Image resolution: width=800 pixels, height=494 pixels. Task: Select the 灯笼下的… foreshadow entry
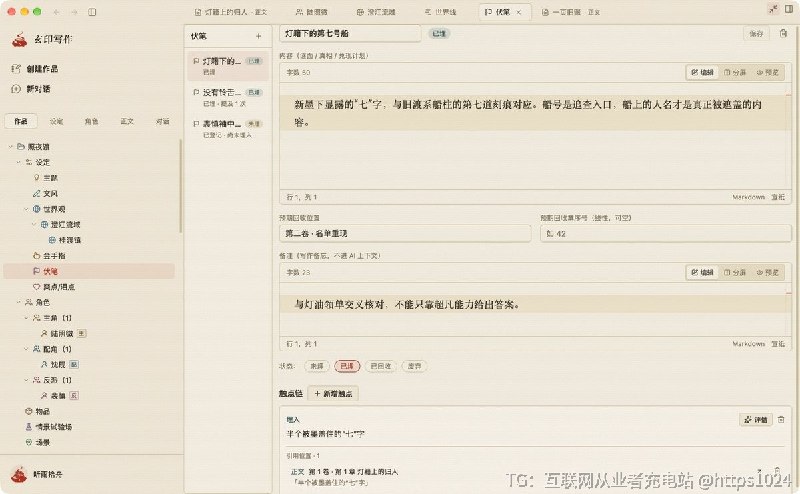228,66
